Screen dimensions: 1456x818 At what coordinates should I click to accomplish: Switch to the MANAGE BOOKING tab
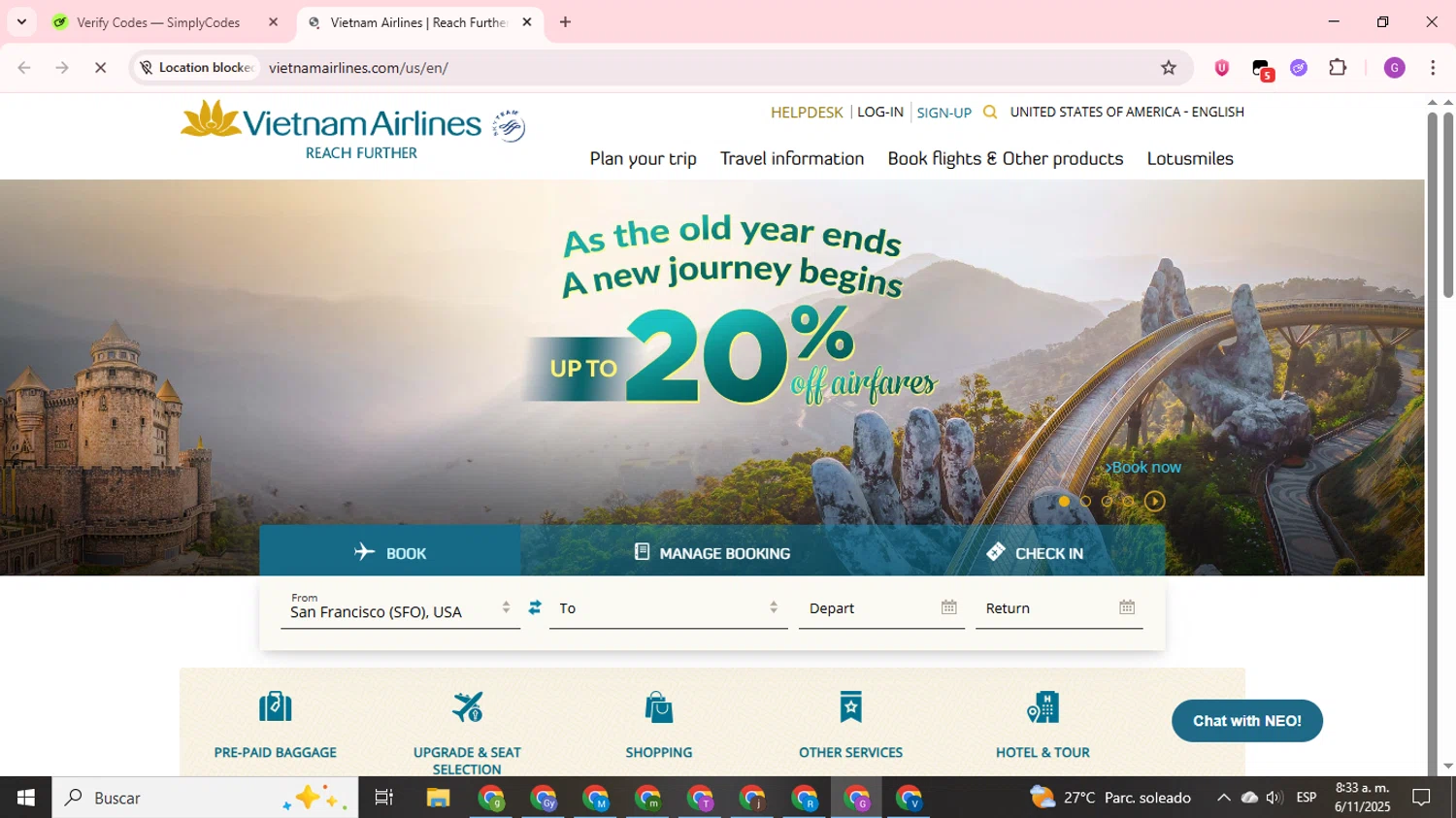[x=712, y=552]
